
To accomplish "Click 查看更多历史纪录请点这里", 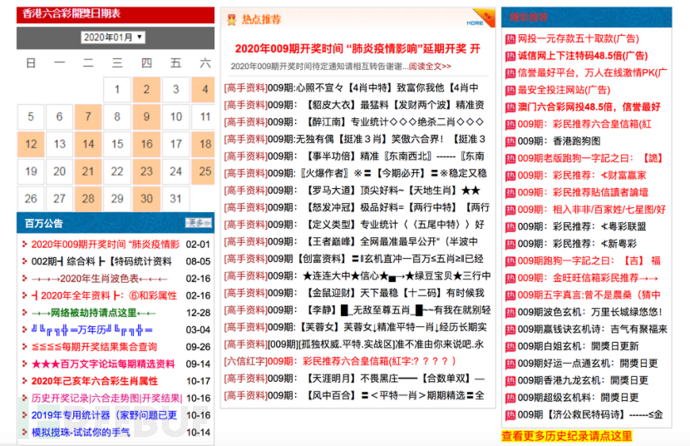I will (x=567, y=436).
